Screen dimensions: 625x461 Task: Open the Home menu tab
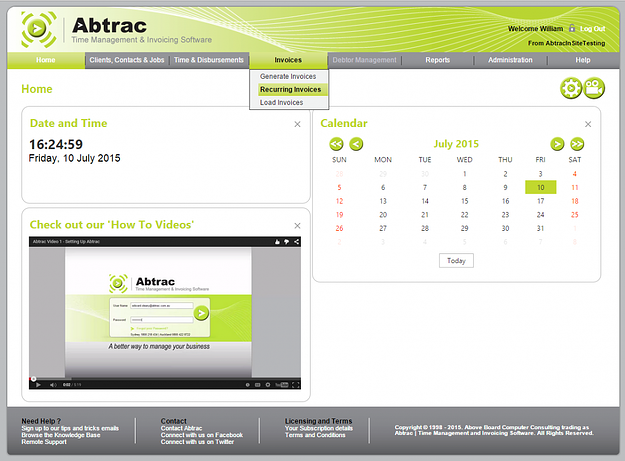pyautogui.click(x=46, y=60)
